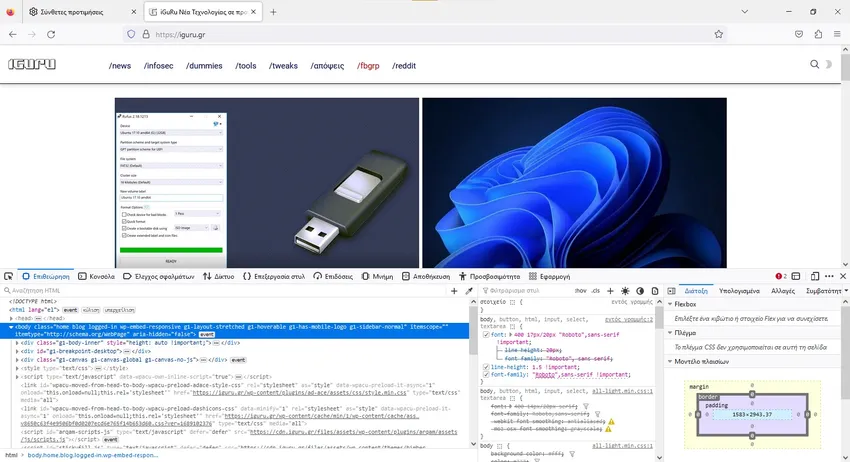Expand the g1-body-inner div node

pos(17,343)
